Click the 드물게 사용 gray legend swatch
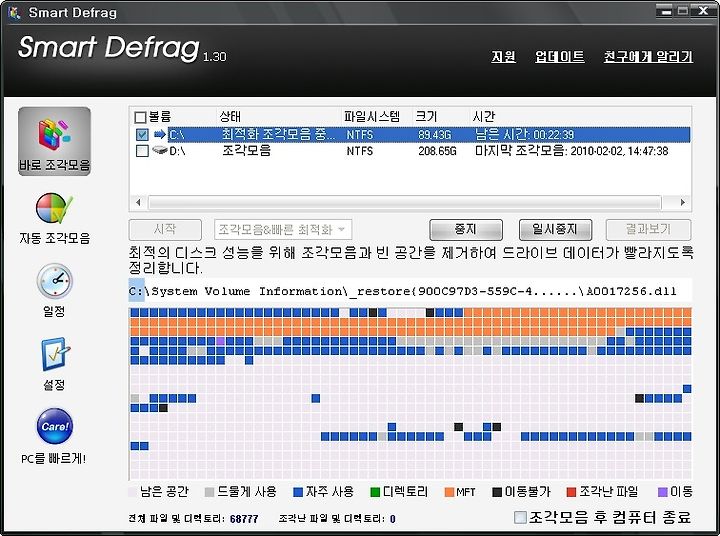 click(x=209, y=492)
